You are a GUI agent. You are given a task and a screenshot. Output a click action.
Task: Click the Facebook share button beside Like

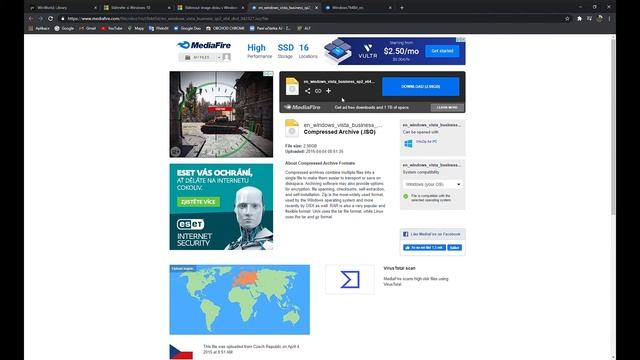[x=454, y=248]
